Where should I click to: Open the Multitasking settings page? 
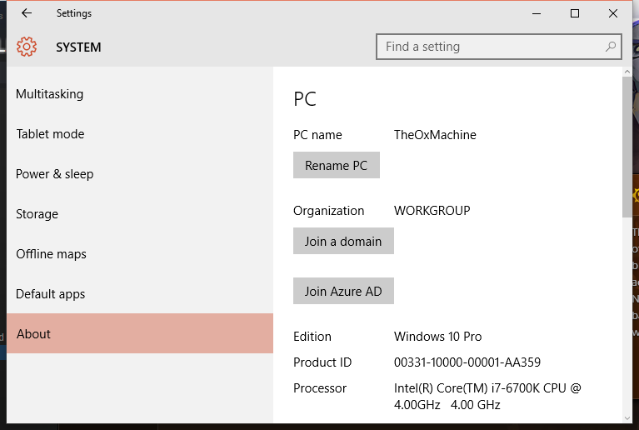pos(50,94)
